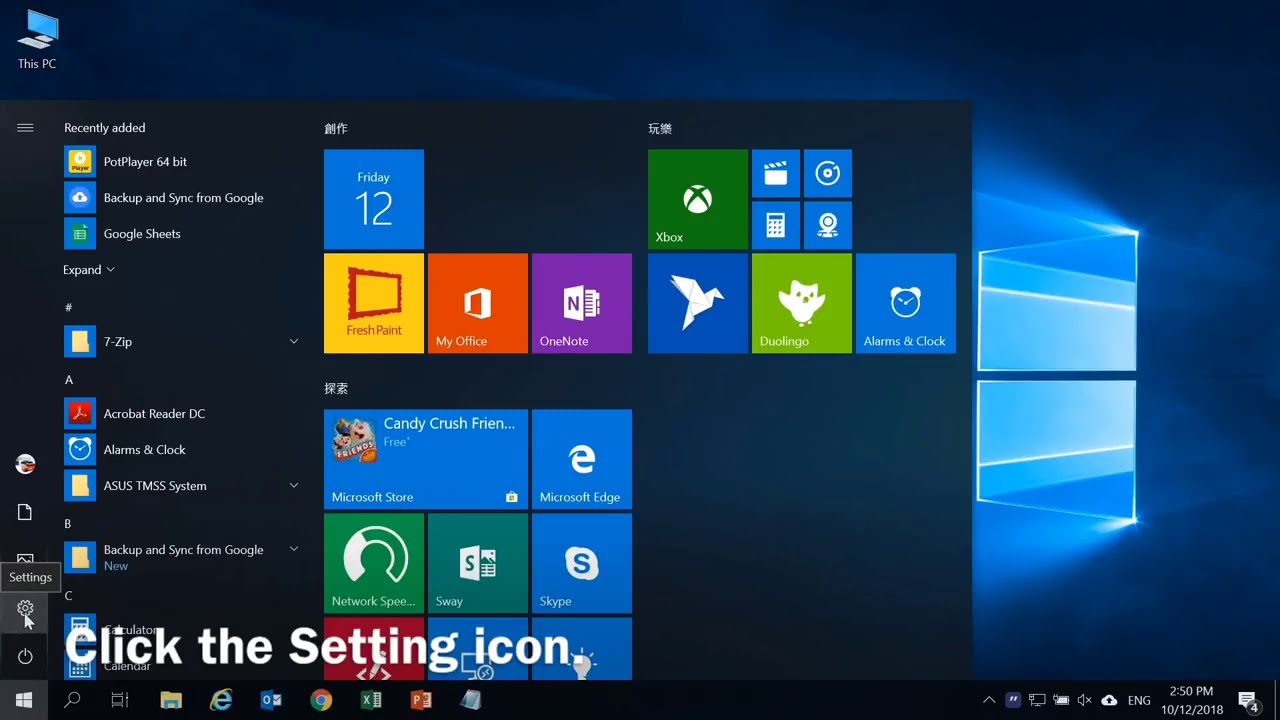Click the C letter header in app list
The image size is (1280, 720).
pyautogui.click(x=68, y=596)
